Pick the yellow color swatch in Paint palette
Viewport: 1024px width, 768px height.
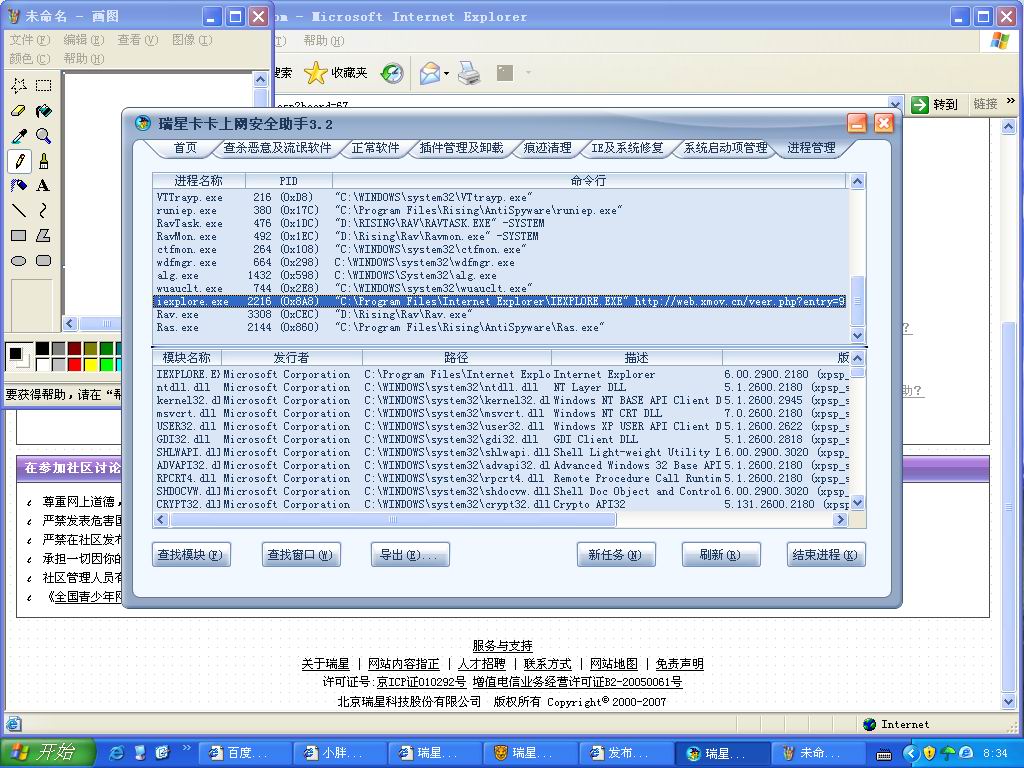click(91, 364)
